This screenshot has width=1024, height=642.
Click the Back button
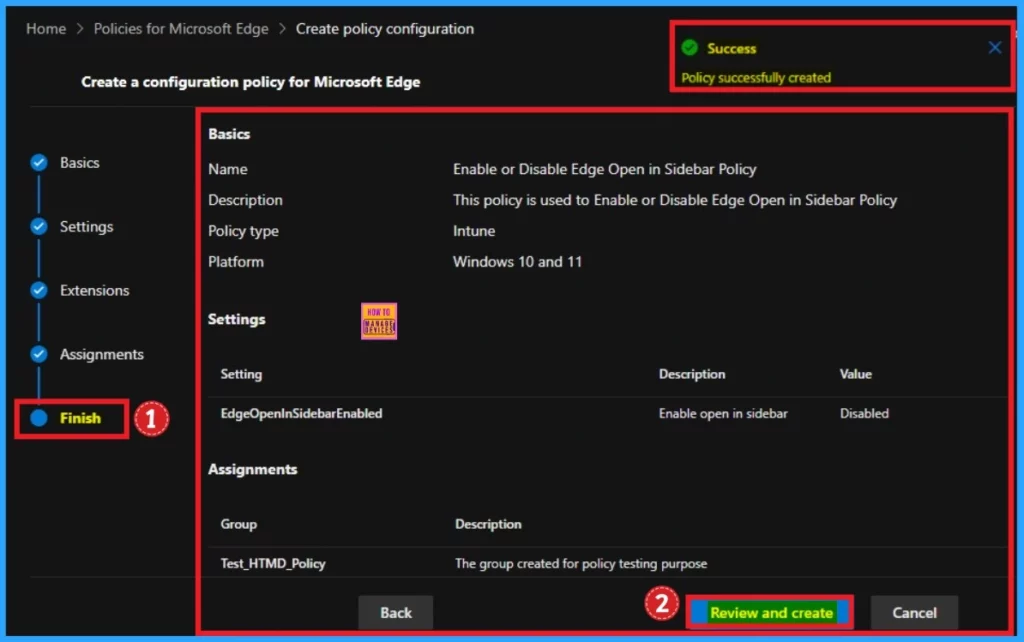coord(396,613)
